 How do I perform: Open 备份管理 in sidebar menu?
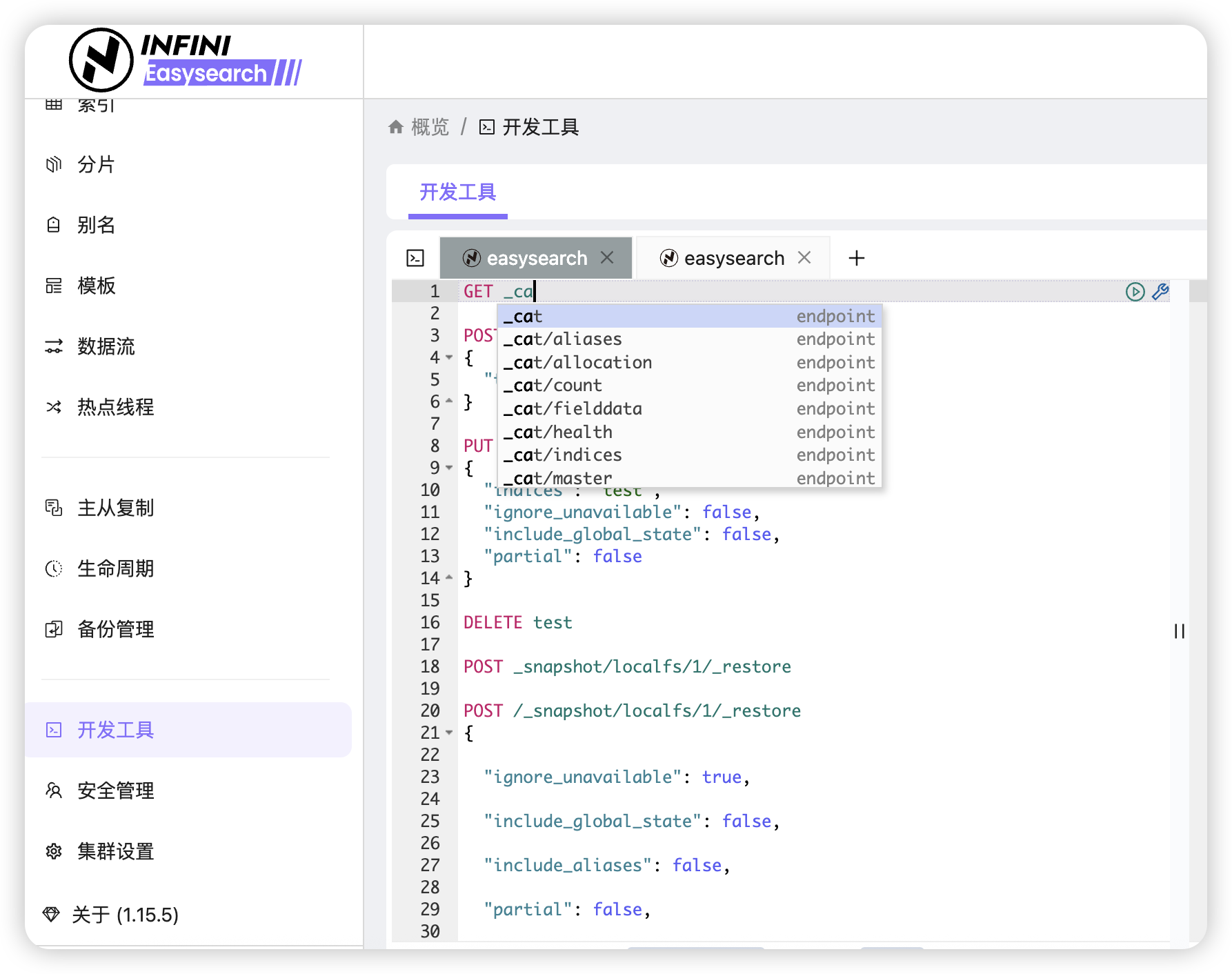tap(116, 629)
